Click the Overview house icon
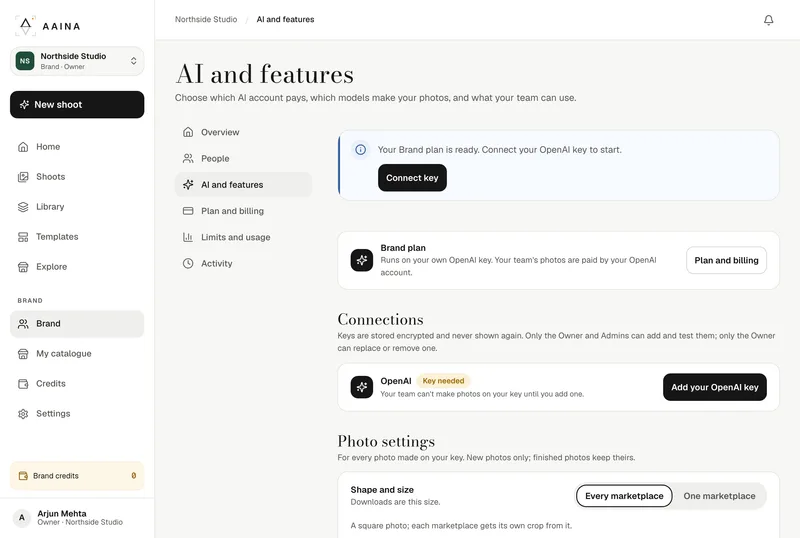 (x=188, y=132)
